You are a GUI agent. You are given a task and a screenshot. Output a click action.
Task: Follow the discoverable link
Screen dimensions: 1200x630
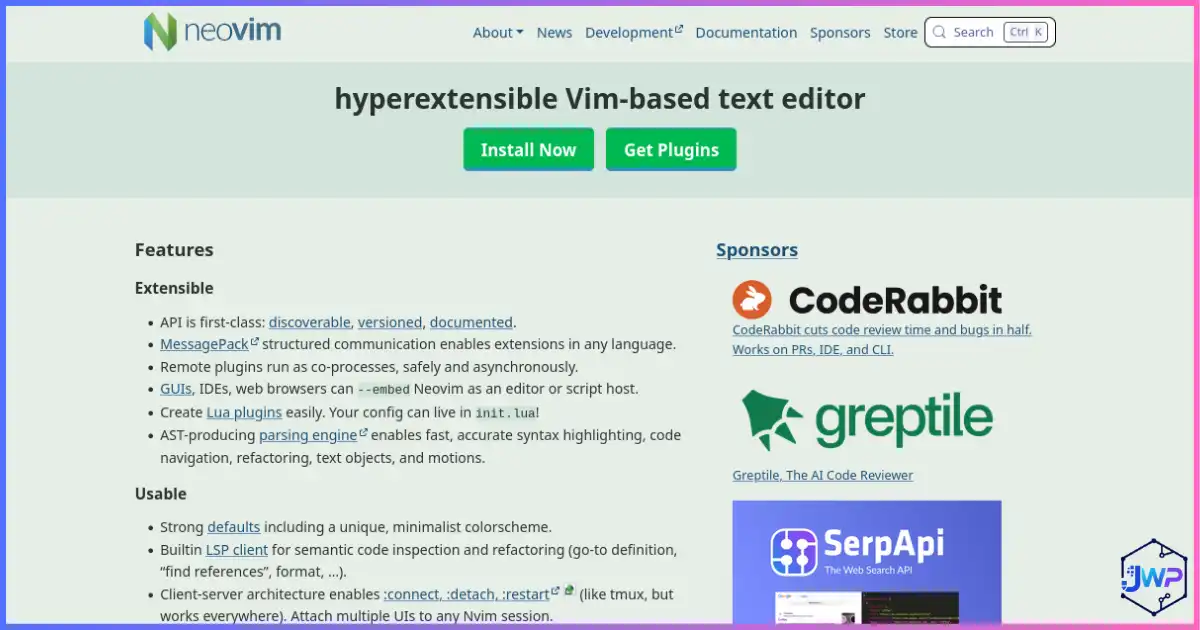[x=310, y=322]
